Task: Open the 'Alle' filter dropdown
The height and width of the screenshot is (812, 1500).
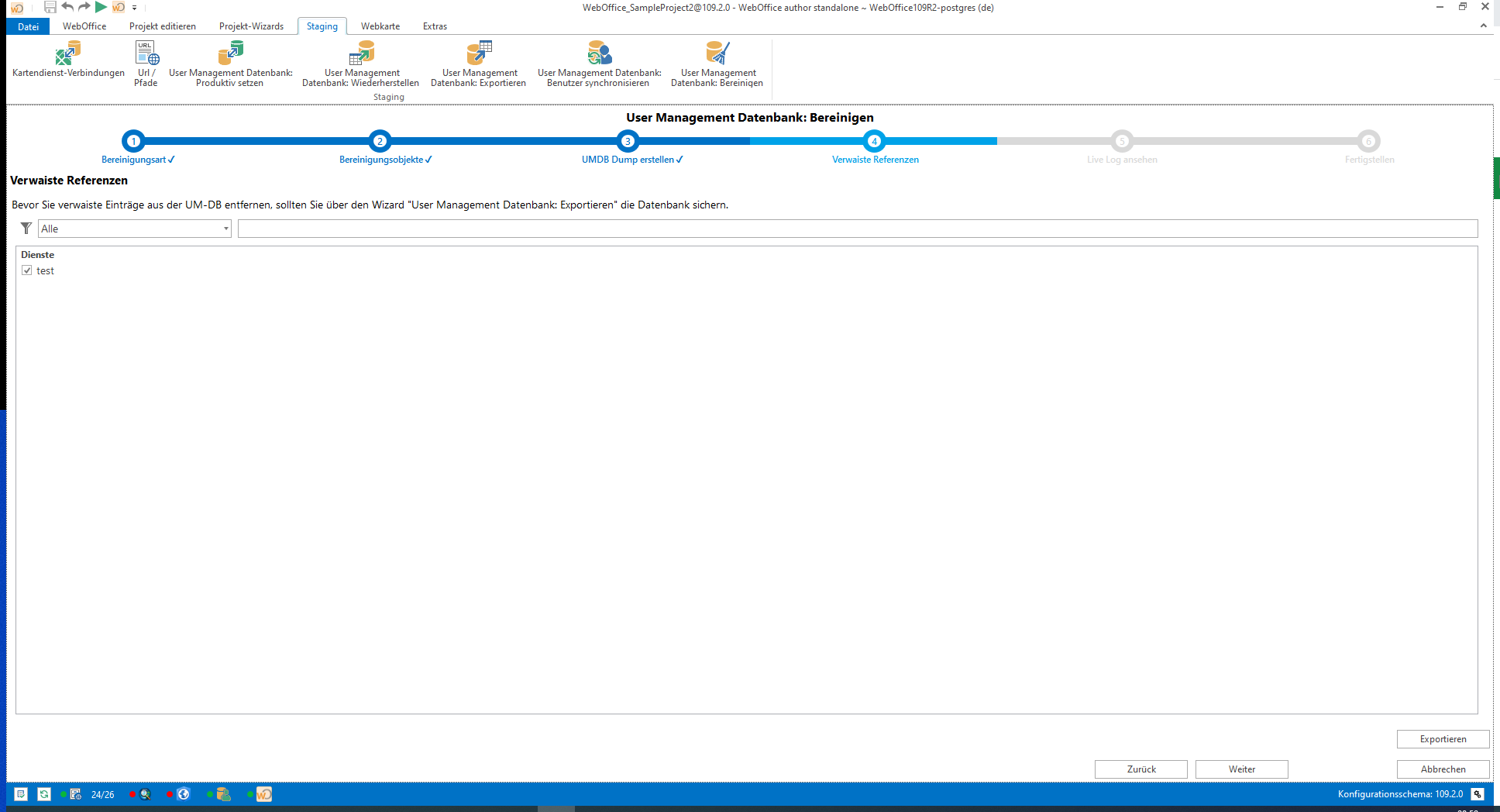Action: 135,229
